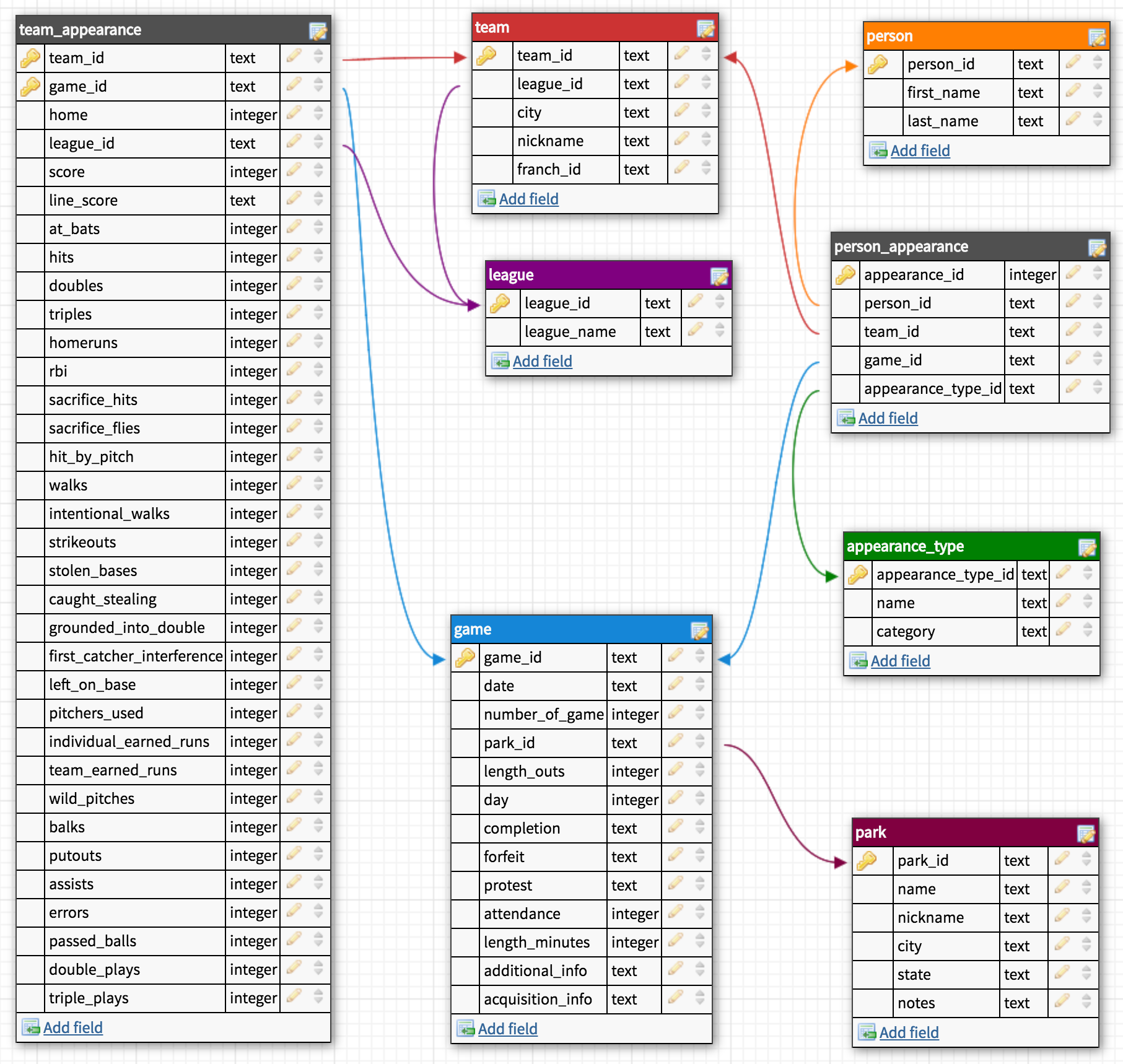This screenshot has height=1064, width=1123.
Task: Click the Add field link under the game table
Action: coord(507,1028)
